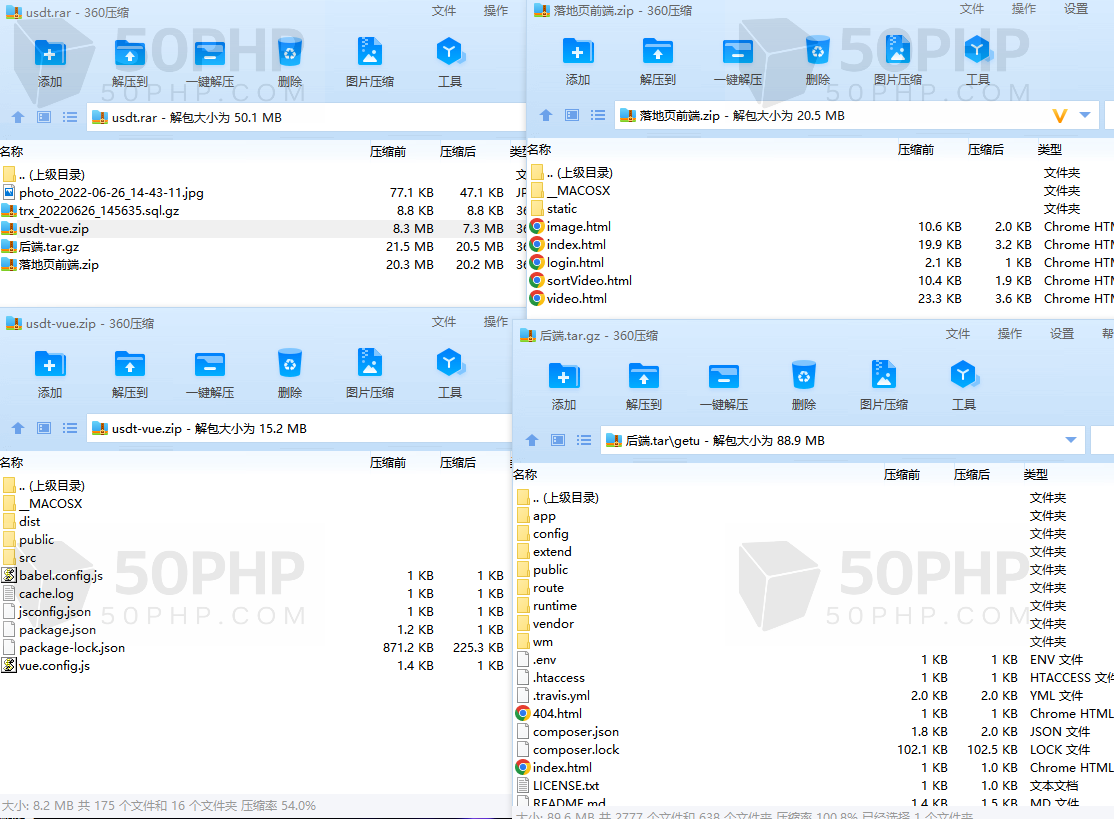The image size is (1114, 819).
Task: Select 后端.tar.gz file in usdt.rar list
Action: click(49, 247)
